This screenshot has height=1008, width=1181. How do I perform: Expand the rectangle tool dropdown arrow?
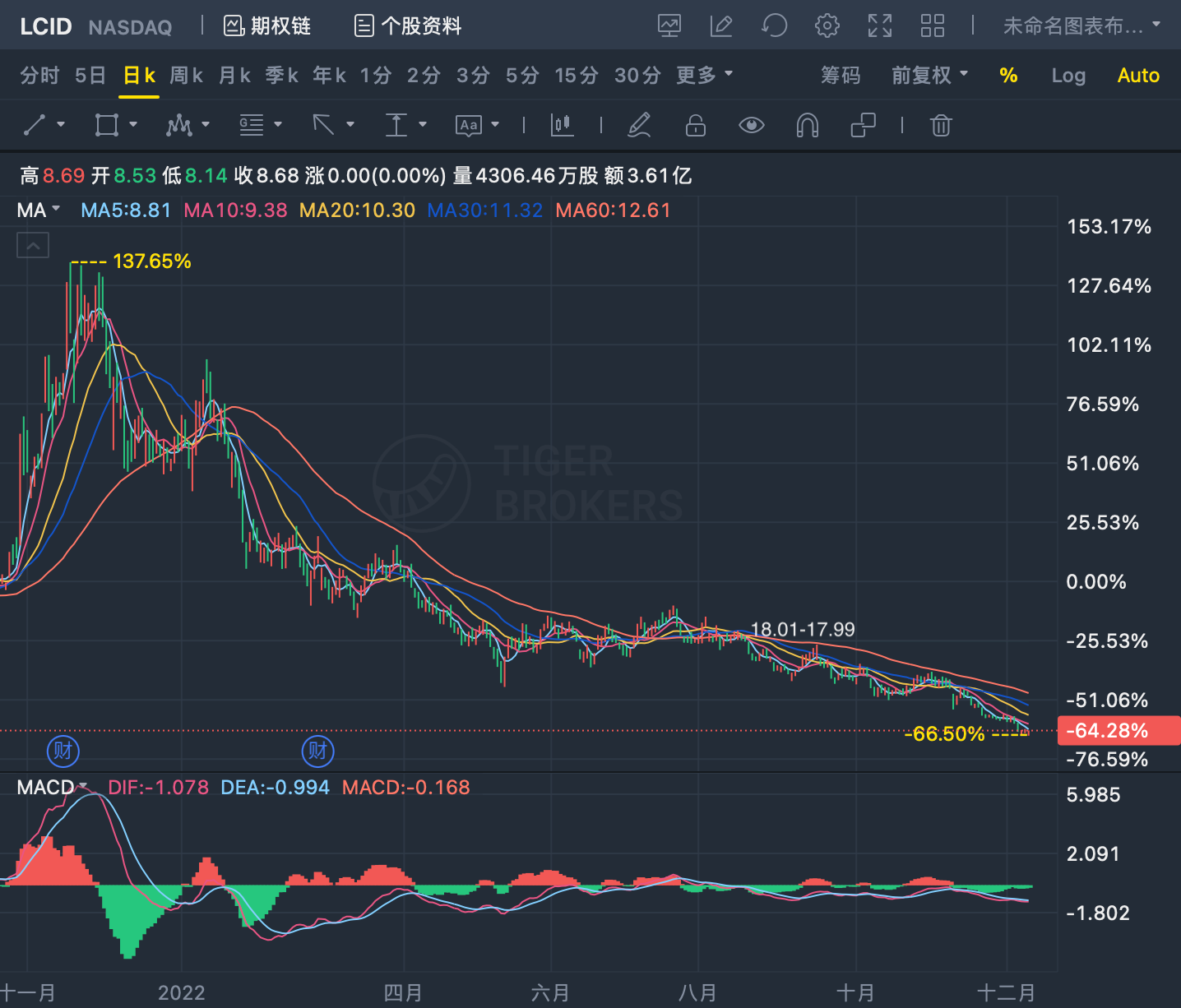(x=133, y=124)
